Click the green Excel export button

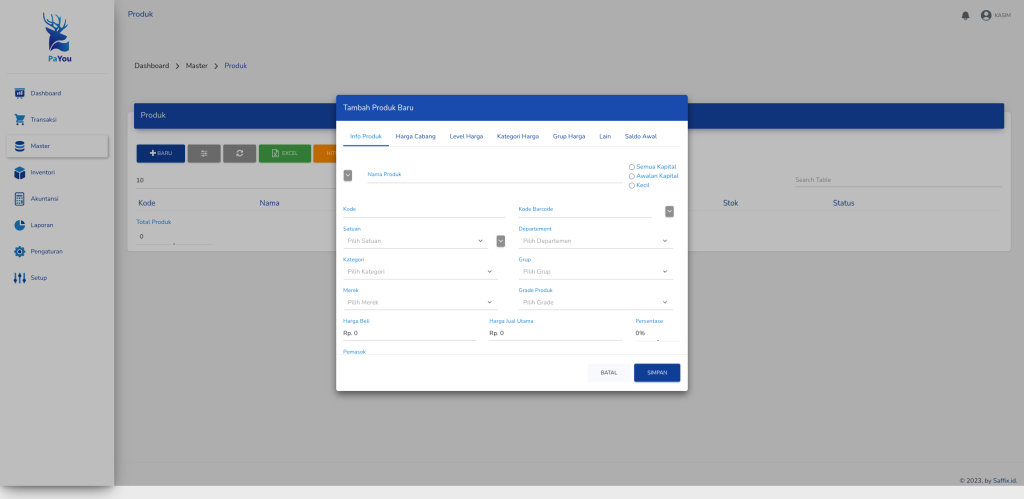point(285,153)
